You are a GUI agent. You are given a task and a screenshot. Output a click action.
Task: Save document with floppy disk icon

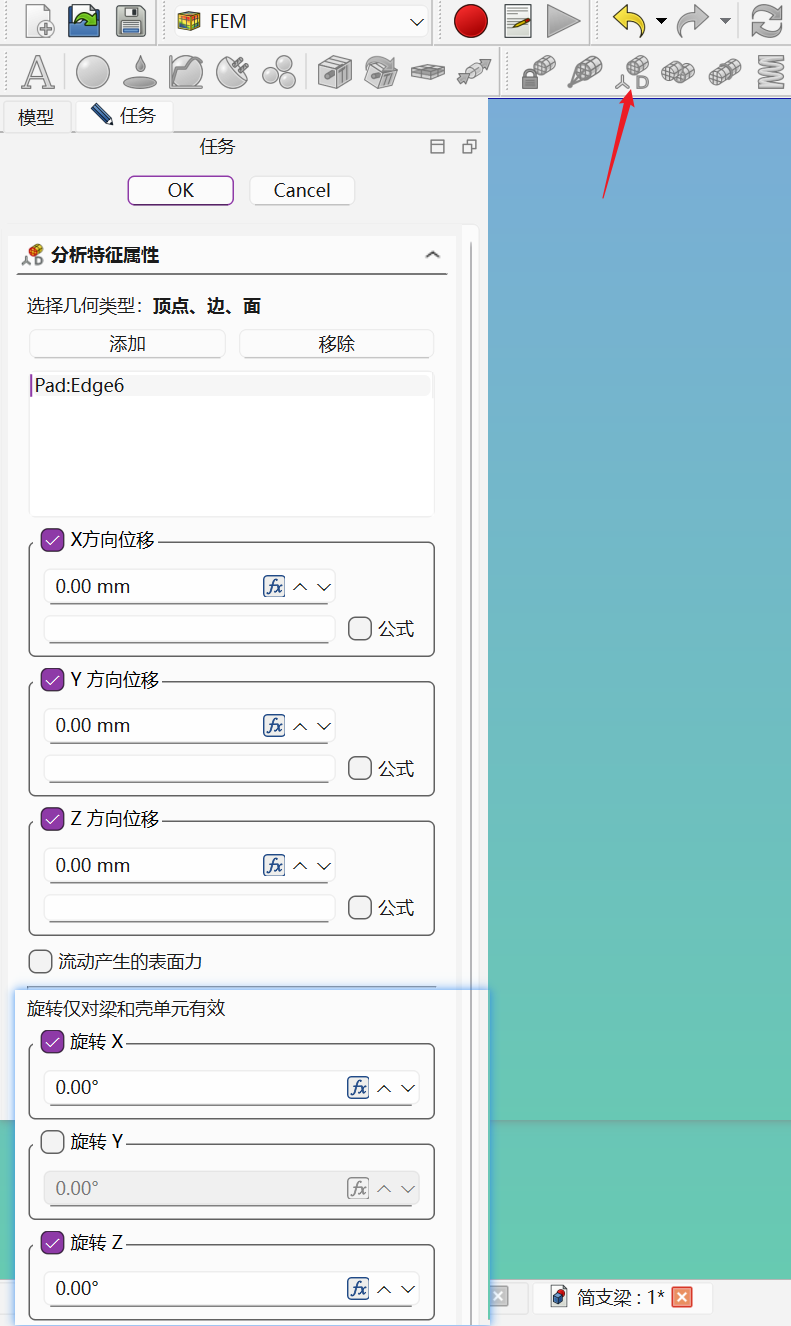[x=130, y=21]
